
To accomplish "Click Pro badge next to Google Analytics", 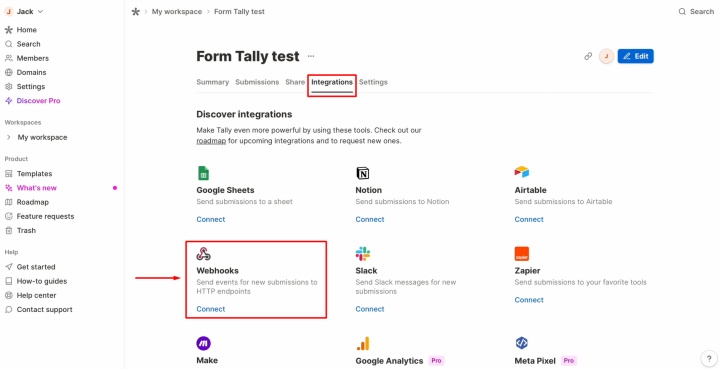I will pyautogui.click(x=436, y=361).
